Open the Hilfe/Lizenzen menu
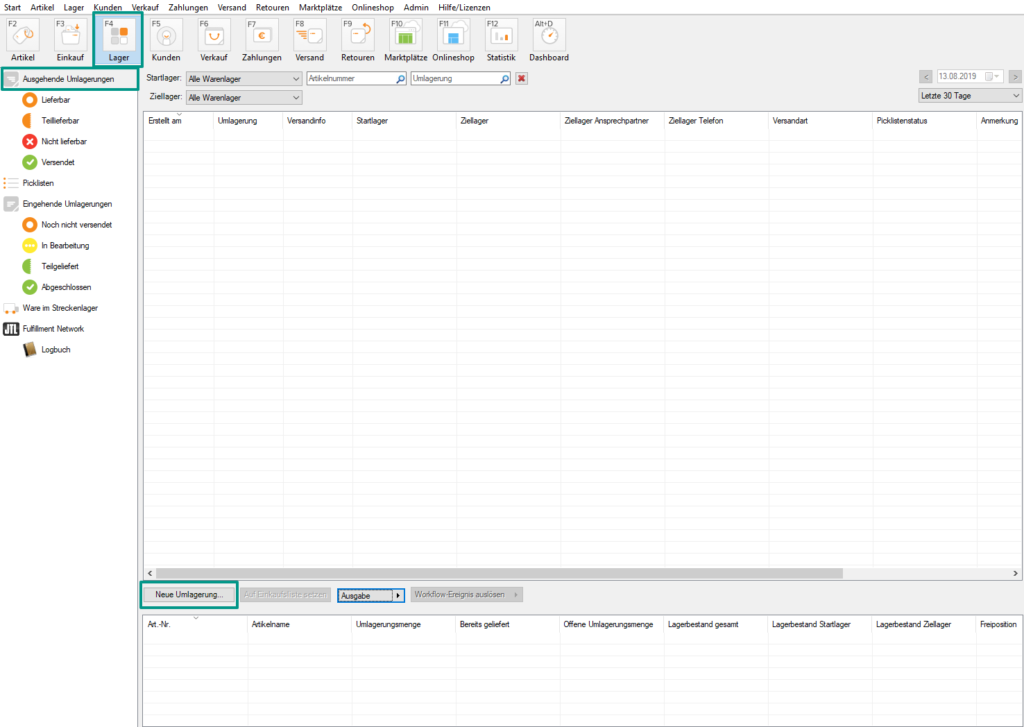Image resolution: width=1024 pixels, height=727 pixels. (x=464, y=7)
